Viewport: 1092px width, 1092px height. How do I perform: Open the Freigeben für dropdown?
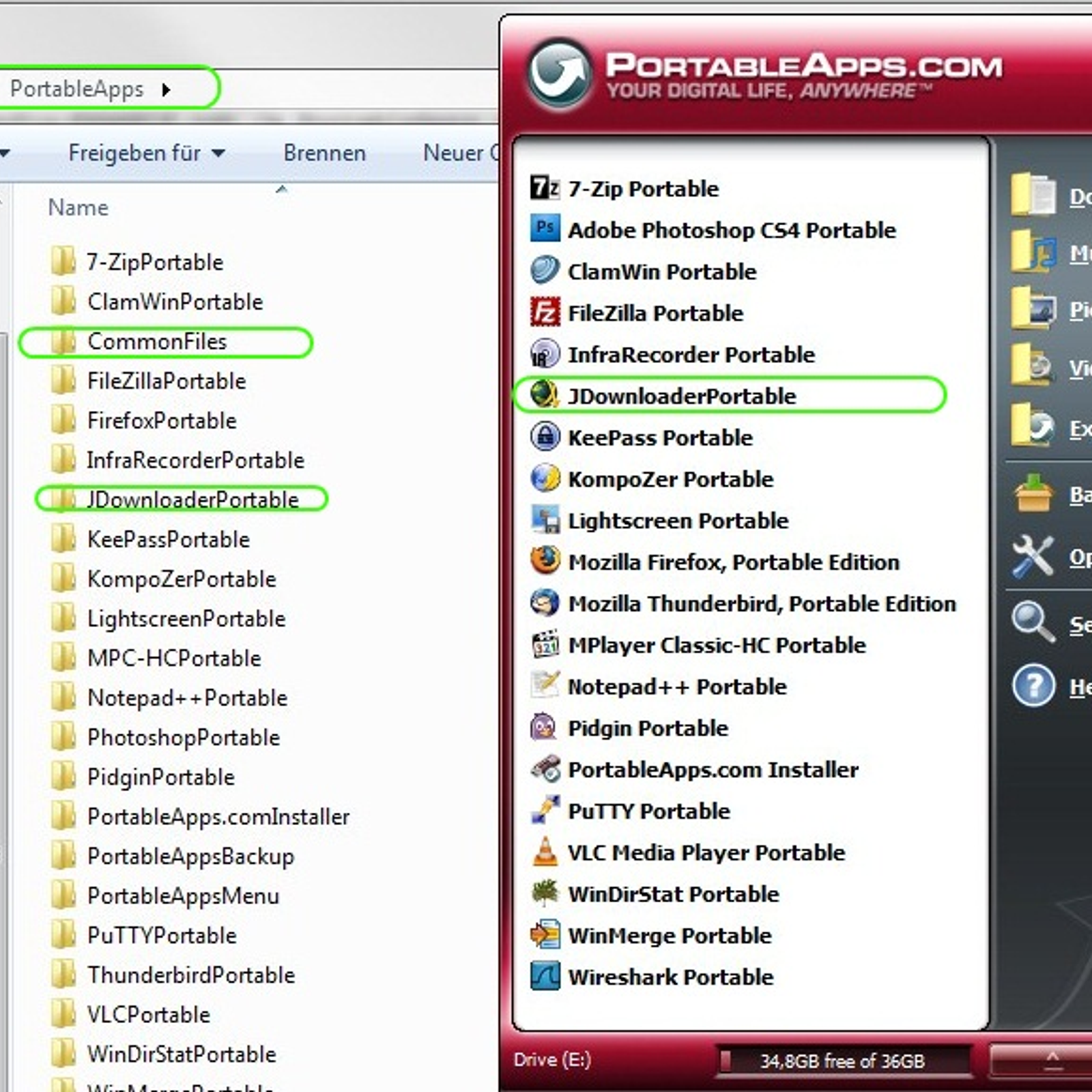[147, 153]
